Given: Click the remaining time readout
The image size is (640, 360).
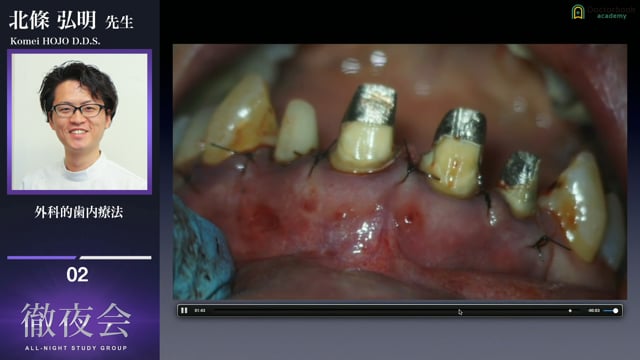Looking at the screenshot, I should coord(594,311).
